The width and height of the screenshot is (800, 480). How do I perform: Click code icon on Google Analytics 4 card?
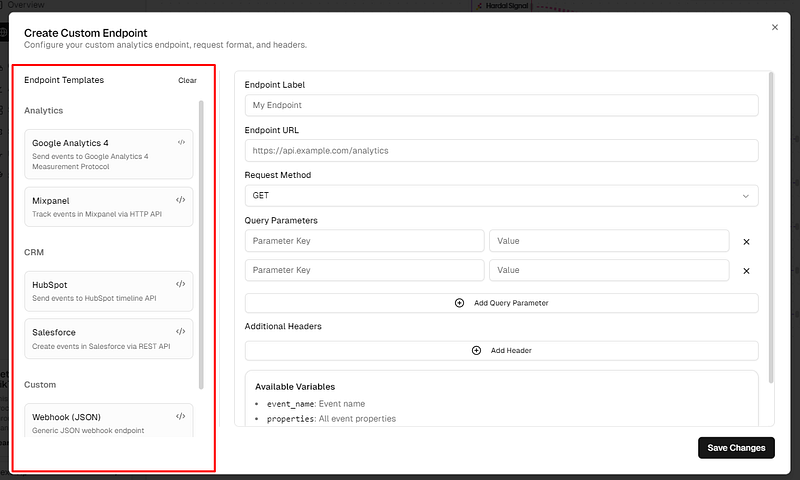coord(181,142)
